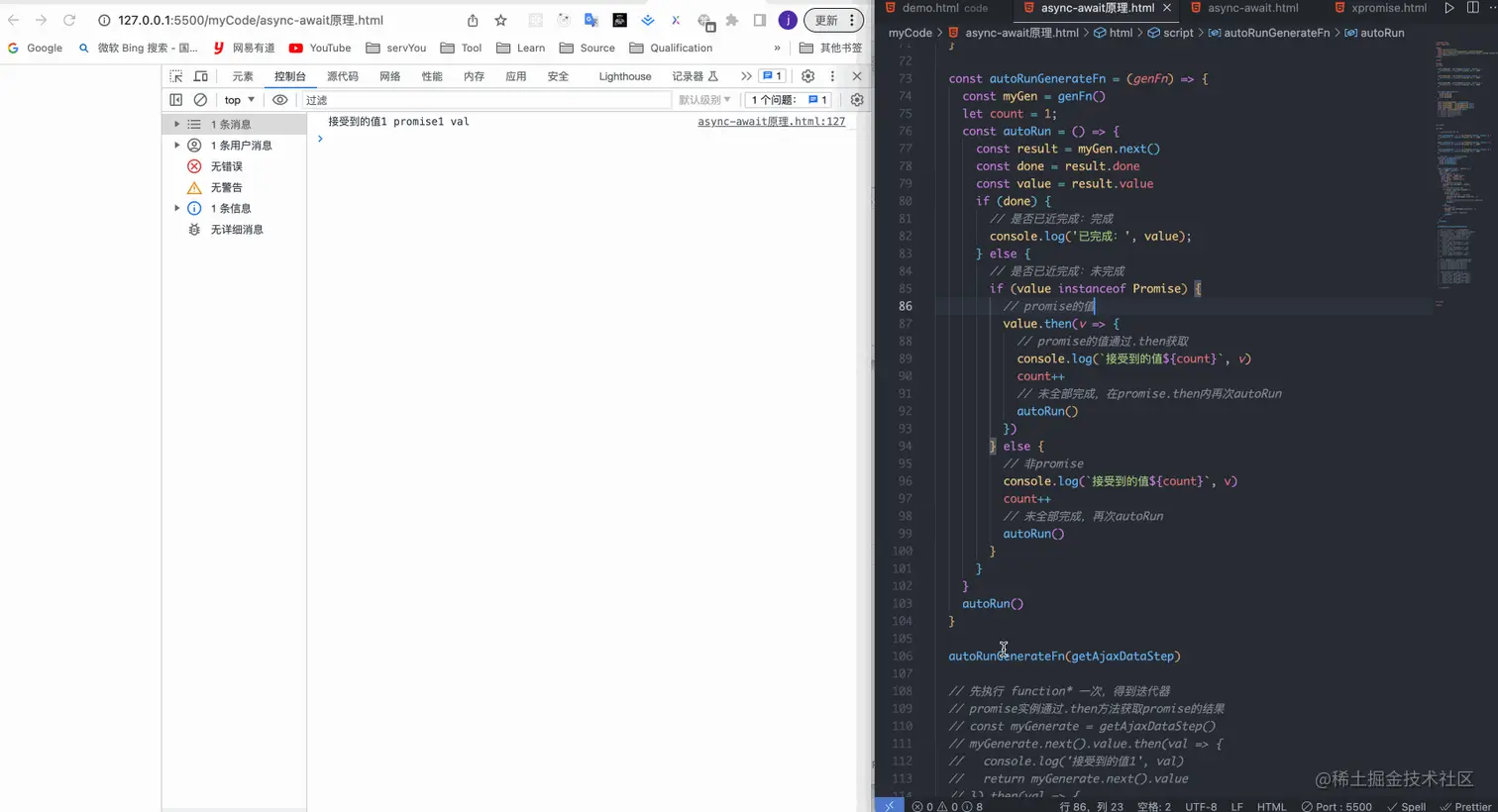
Task: Click the Port : 5500 live server status
Action: tap(1337, 806)
